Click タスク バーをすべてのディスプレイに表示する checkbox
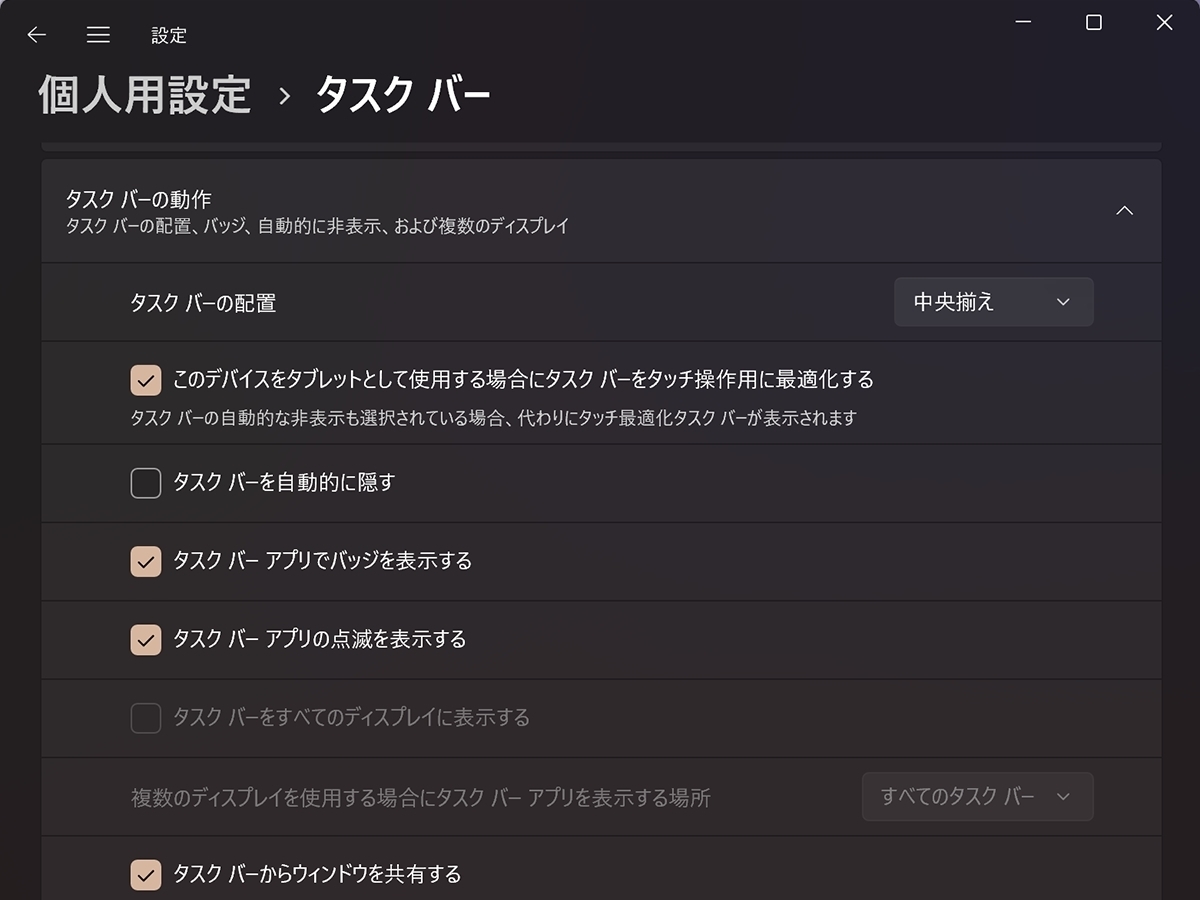The image size is (1200, 900). pos(146,718)
